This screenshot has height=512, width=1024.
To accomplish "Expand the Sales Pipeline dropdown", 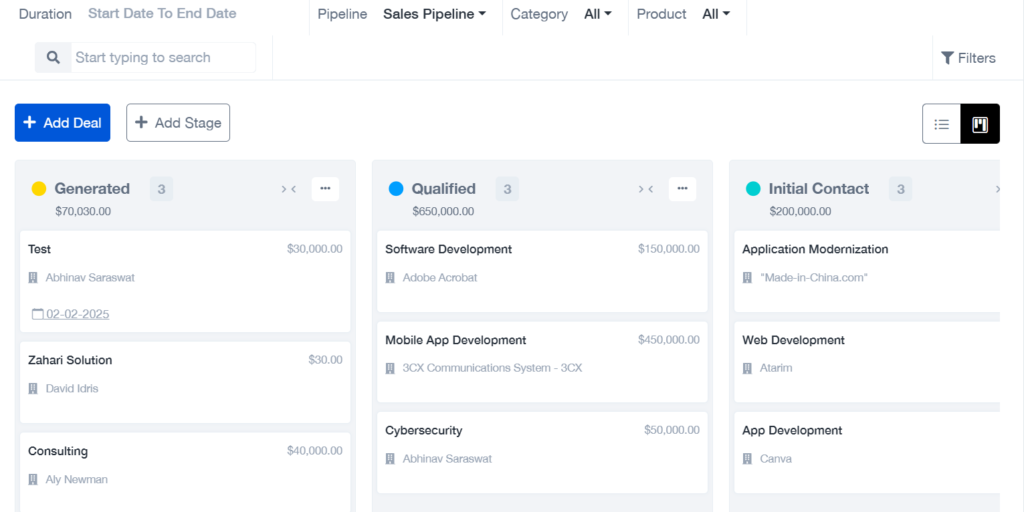I will (434, 14).
